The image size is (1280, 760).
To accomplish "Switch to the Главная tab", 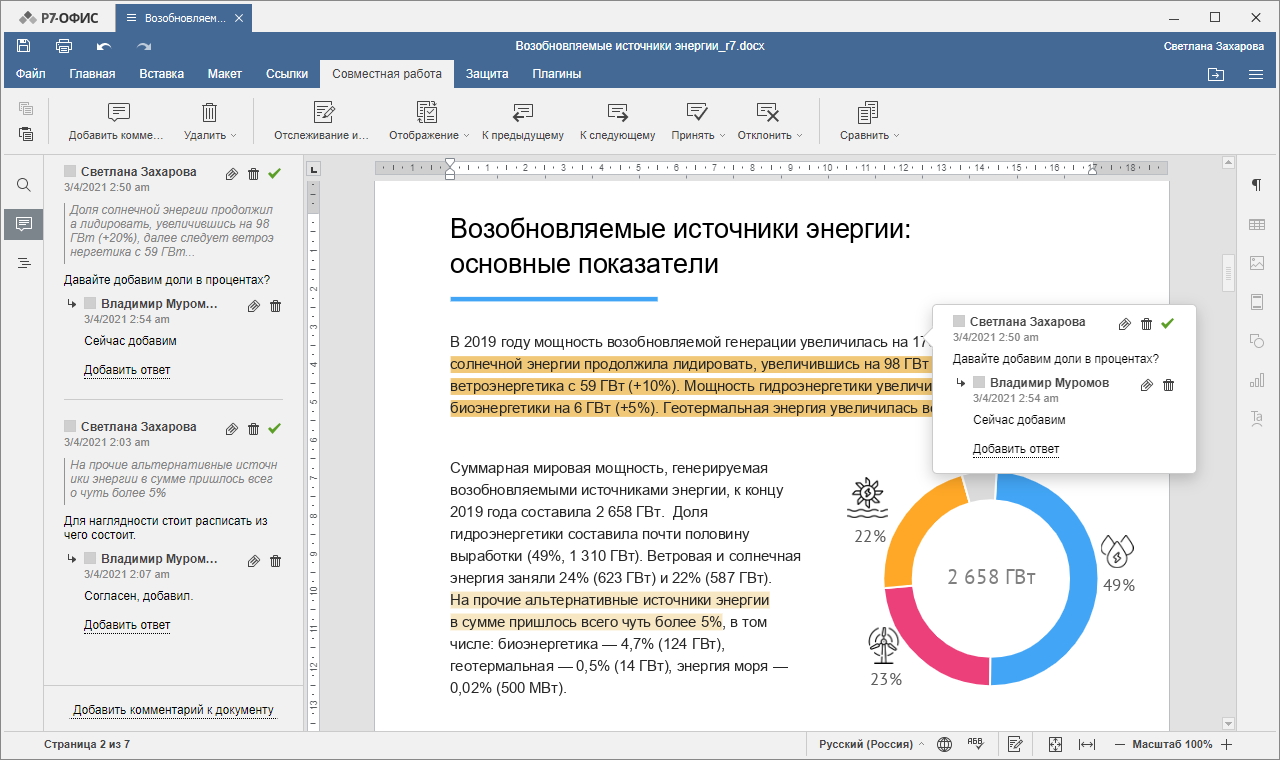I will pos(92,74).
